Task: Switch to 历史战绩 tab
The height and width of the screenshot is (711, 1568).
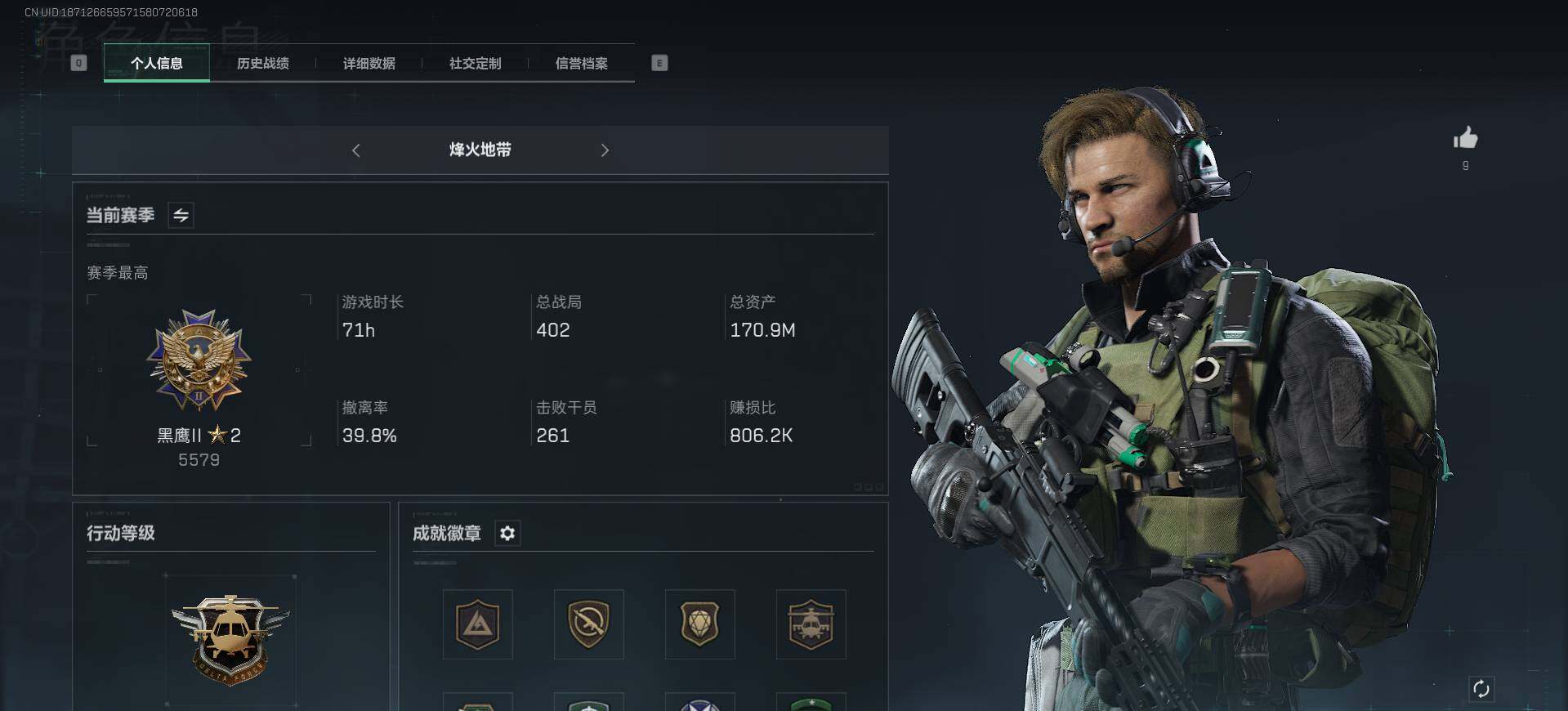Action: coord(263,63)
